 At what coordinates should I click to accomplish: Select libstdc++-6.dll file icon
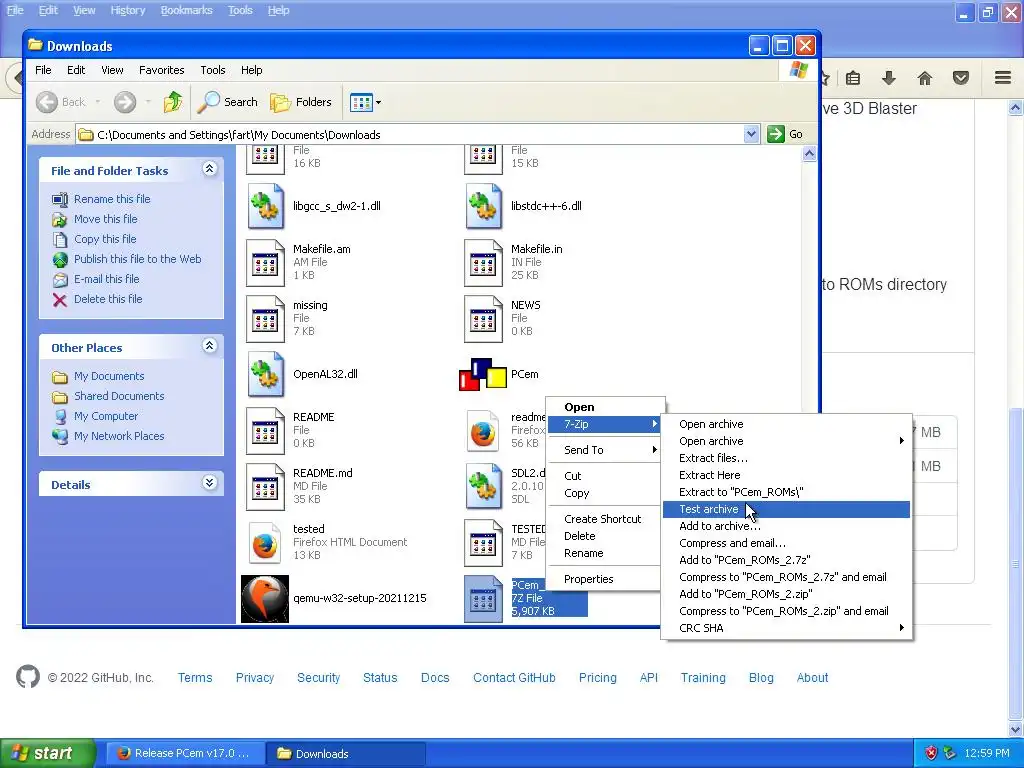tap(484, 206)
